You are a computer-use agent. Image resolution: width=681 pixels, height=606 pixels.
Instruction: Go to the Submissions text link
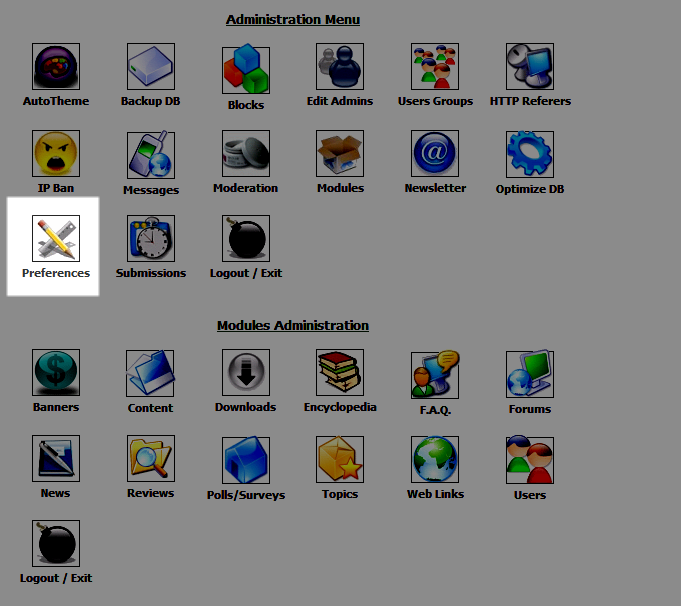[x=151, y=273]
